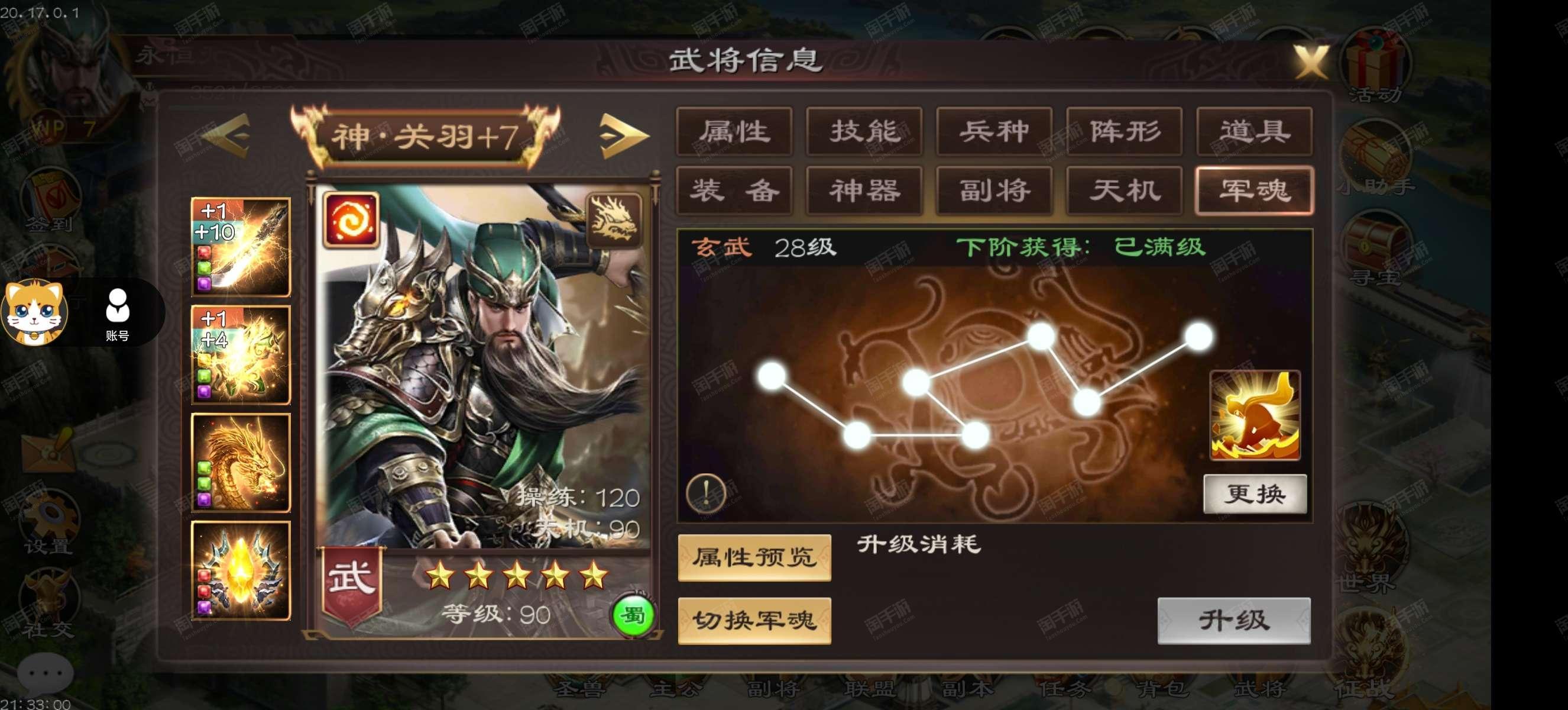Select the golden dragon equipment slot
The height and width of the screenshot is (710, 1568).
pyautogui.click(x=241, y=463)
